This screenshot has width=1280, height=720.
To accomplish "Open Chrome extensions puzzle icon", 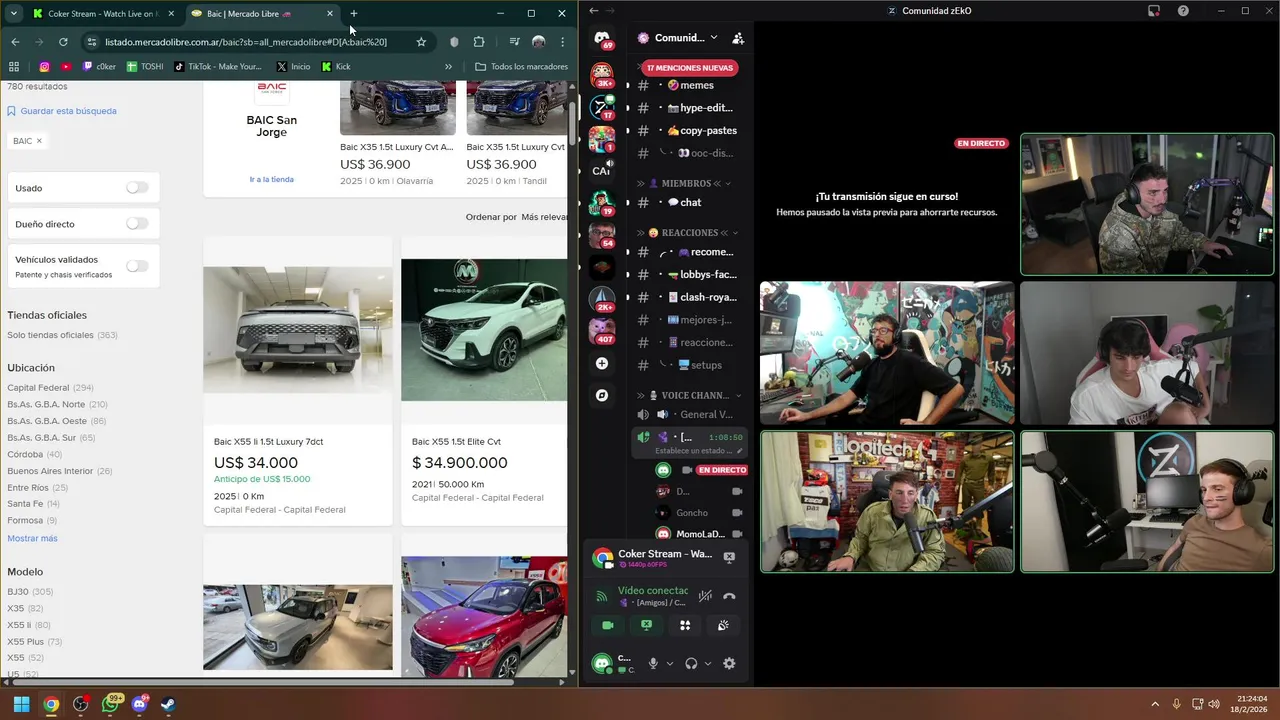I will 479,42.
